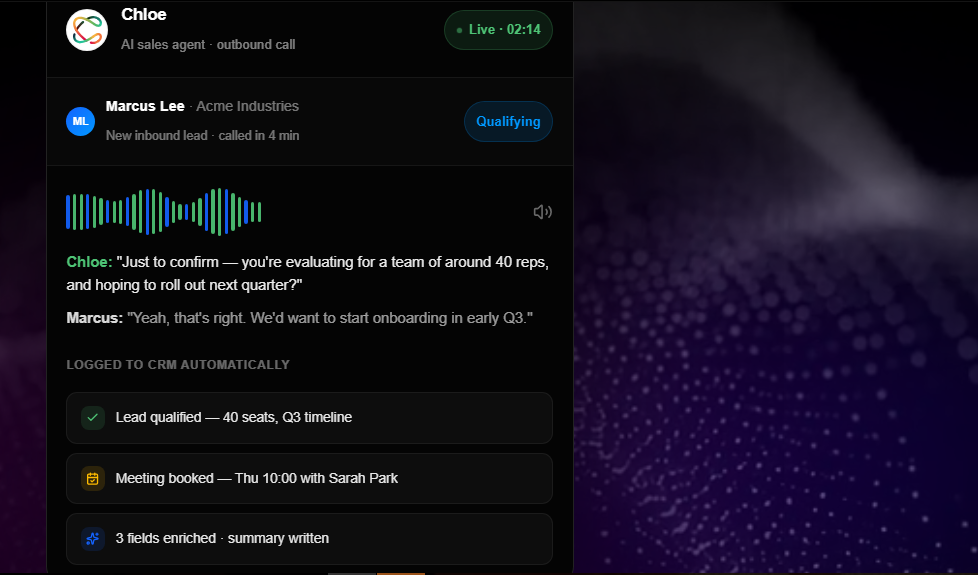Click Chloe's colorful logo avatar
Image resolution: width=978 pixels, height=575 pixels.
click(87, 30)
